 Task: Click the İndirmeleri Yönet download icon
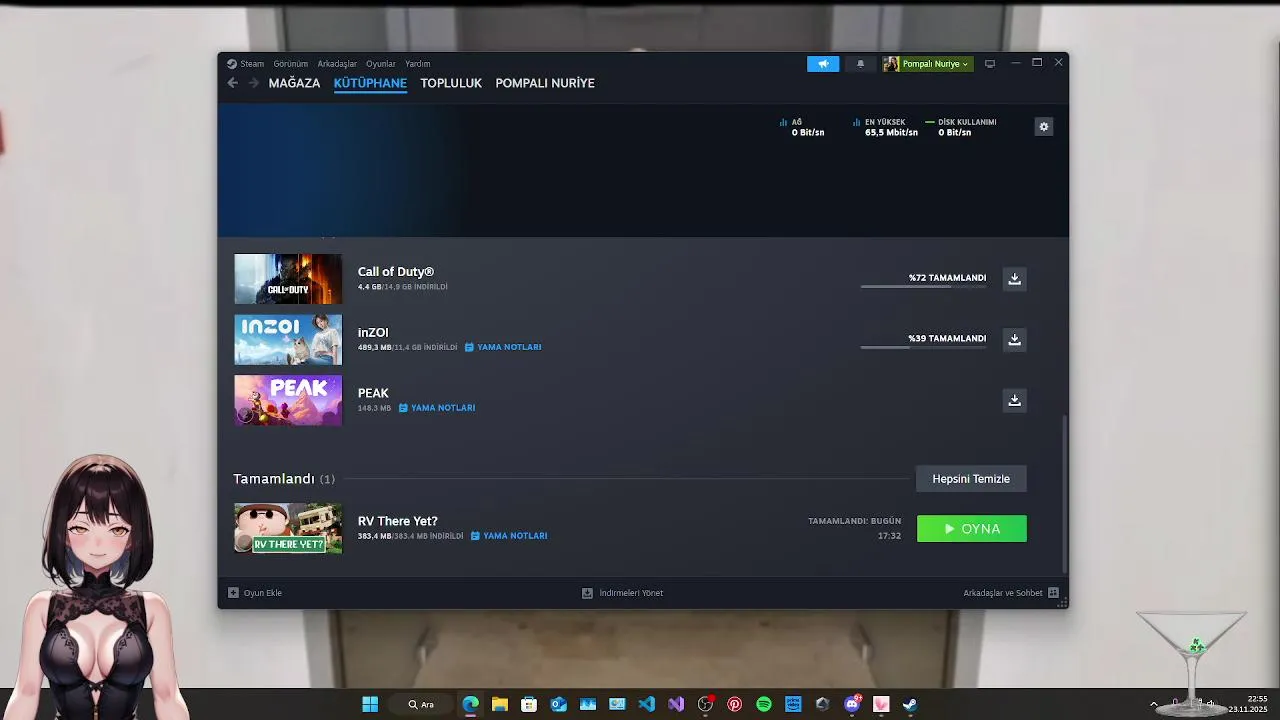588,593
